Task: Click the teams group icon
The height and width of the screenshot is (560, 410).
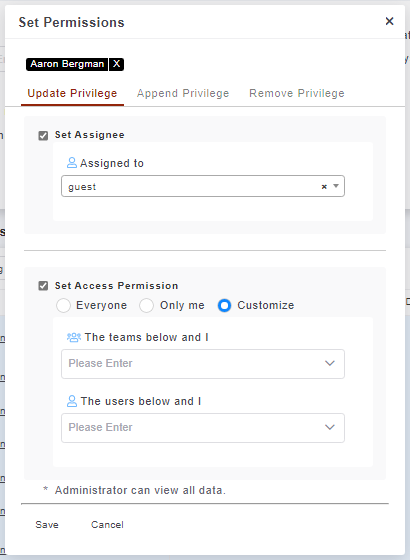Action: [x=74, y=337]
